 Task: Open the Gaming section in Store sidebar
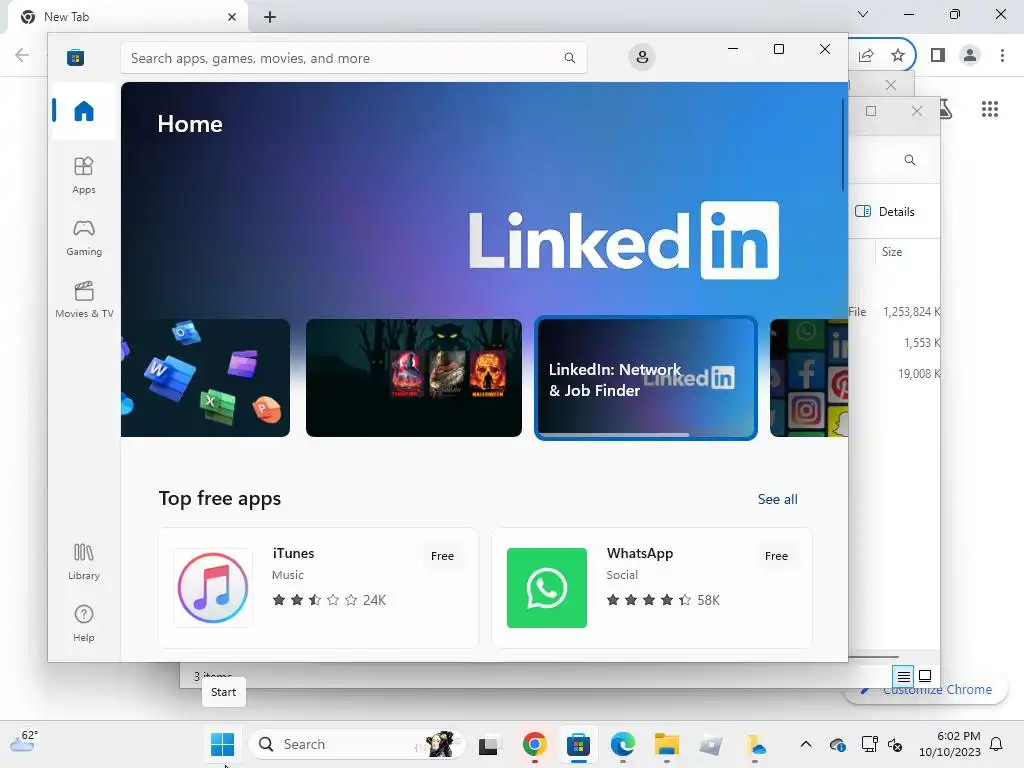pyautogui.click(x=84, y=238)
